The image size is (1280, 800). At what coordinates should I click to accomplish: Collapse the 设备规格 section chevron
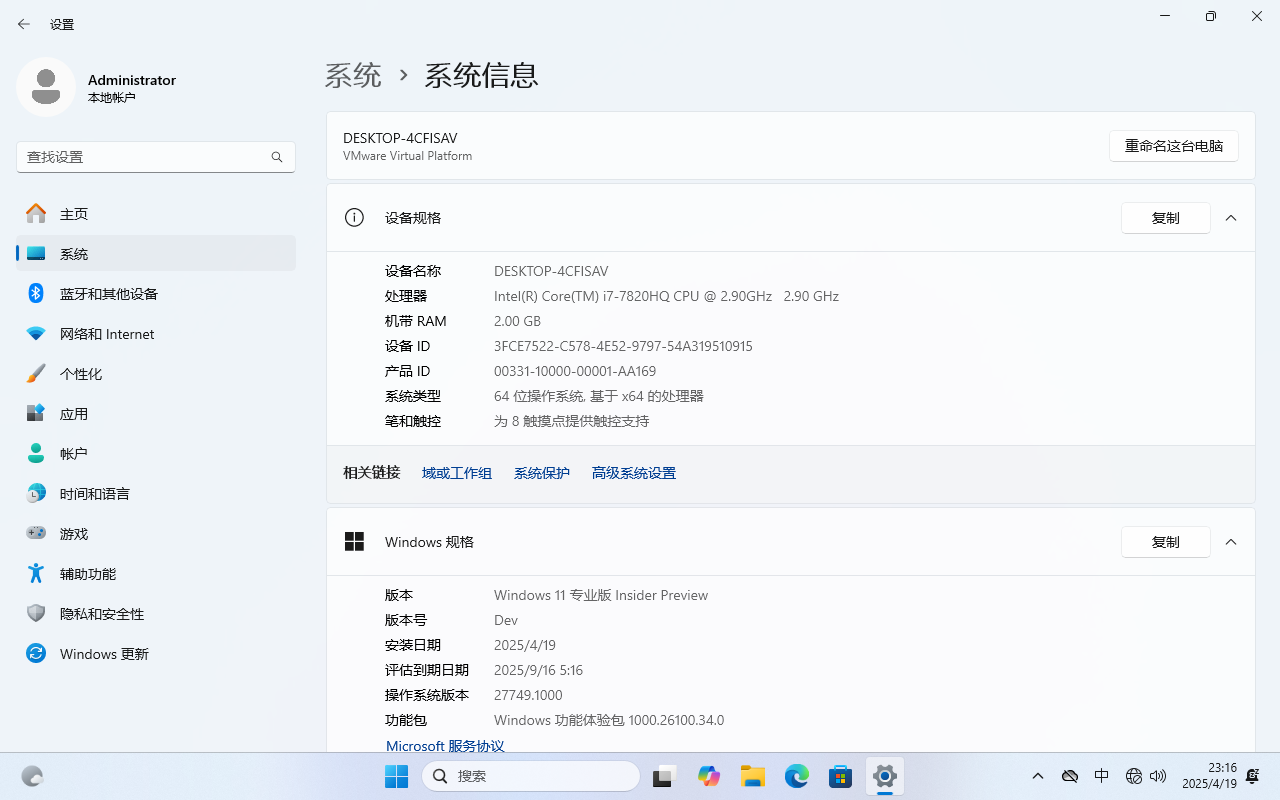(1231, 218)
